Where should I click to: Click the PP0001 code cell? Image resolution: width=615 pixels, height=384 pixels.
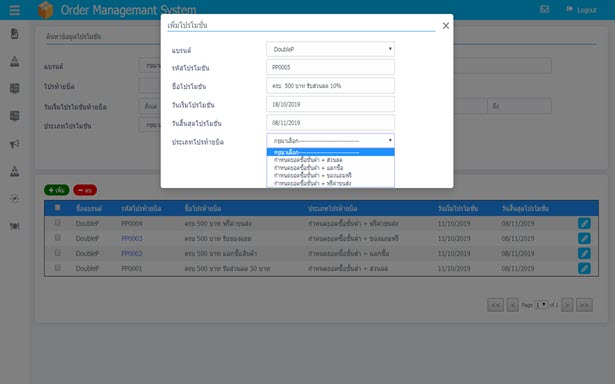click(132, 269)
